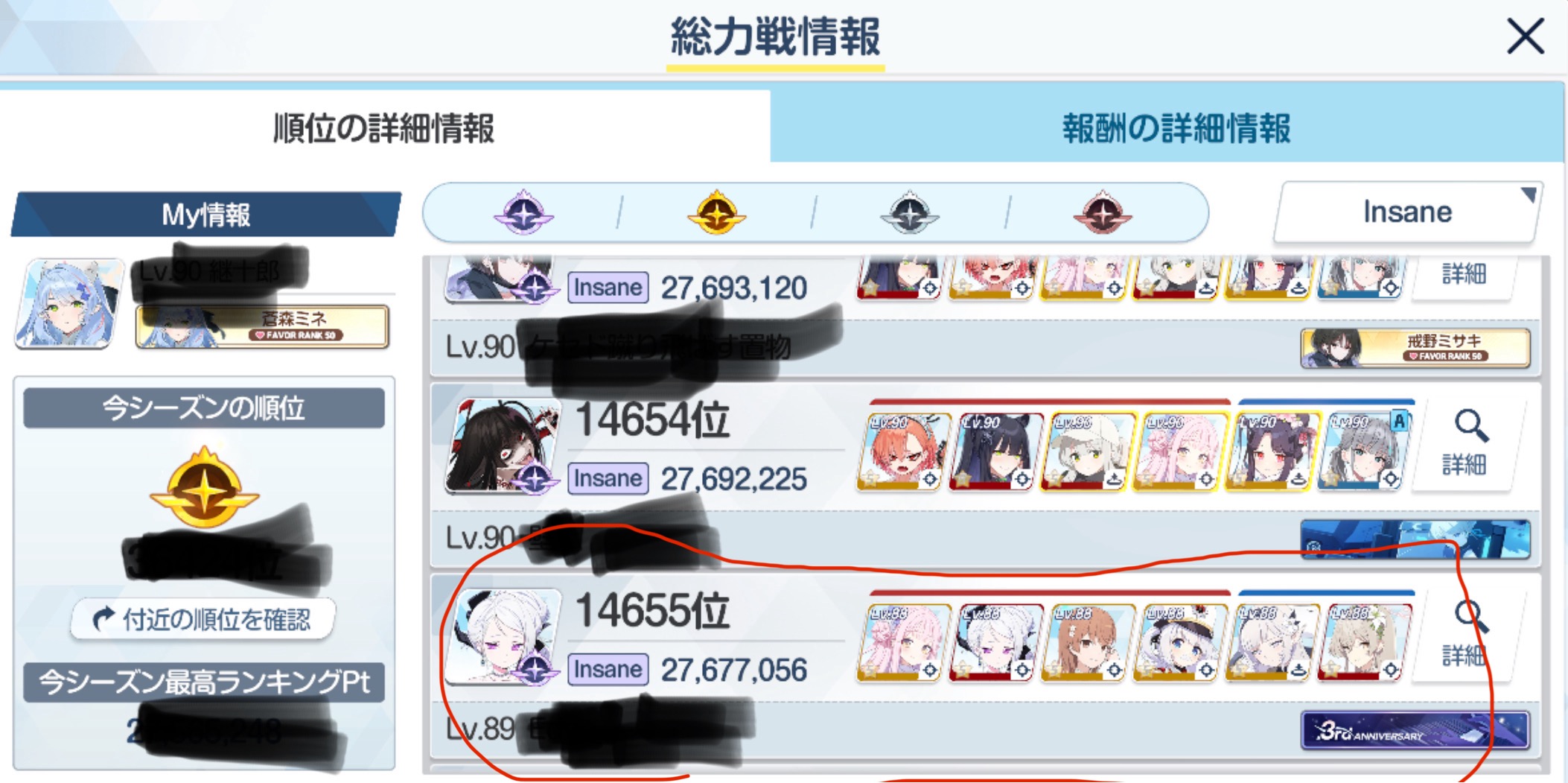Switch to 報酬の詳細情報 tab
Screen dimensions: 1568x783
click(x=1175, y=128)
